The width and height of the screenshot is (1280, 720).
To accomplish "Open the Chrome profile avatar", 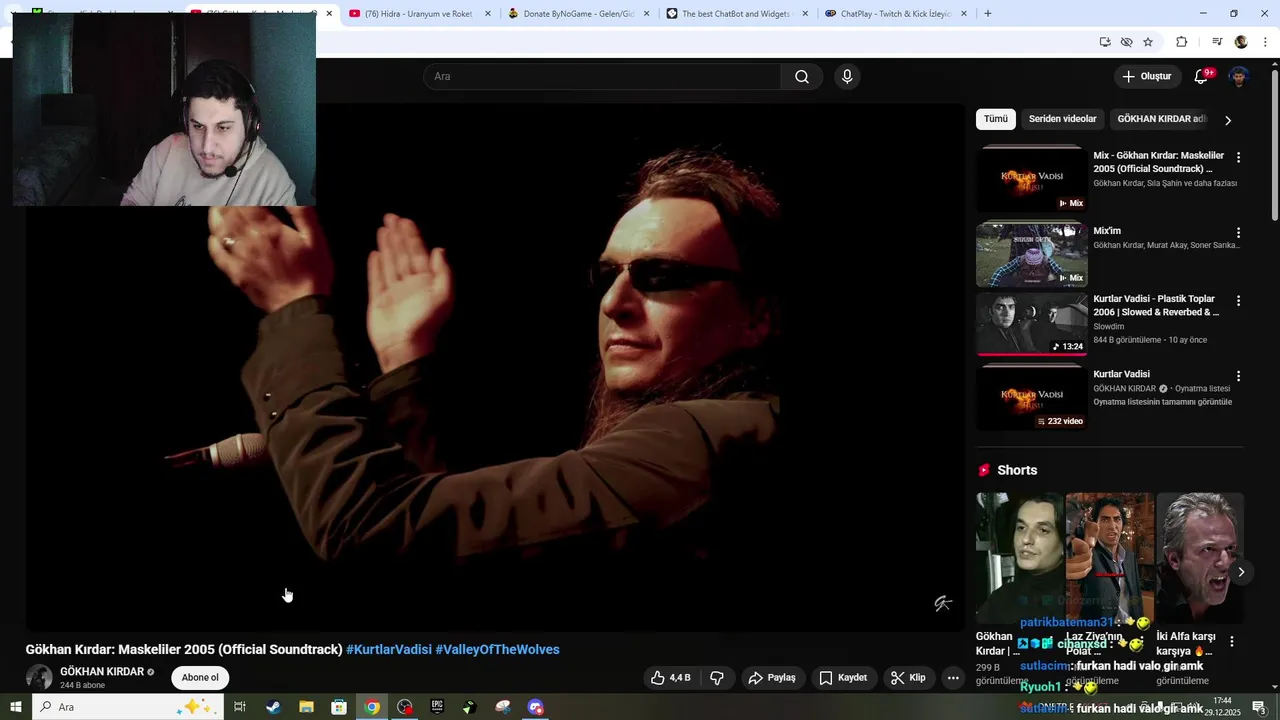I will [x=1241, y=42].
